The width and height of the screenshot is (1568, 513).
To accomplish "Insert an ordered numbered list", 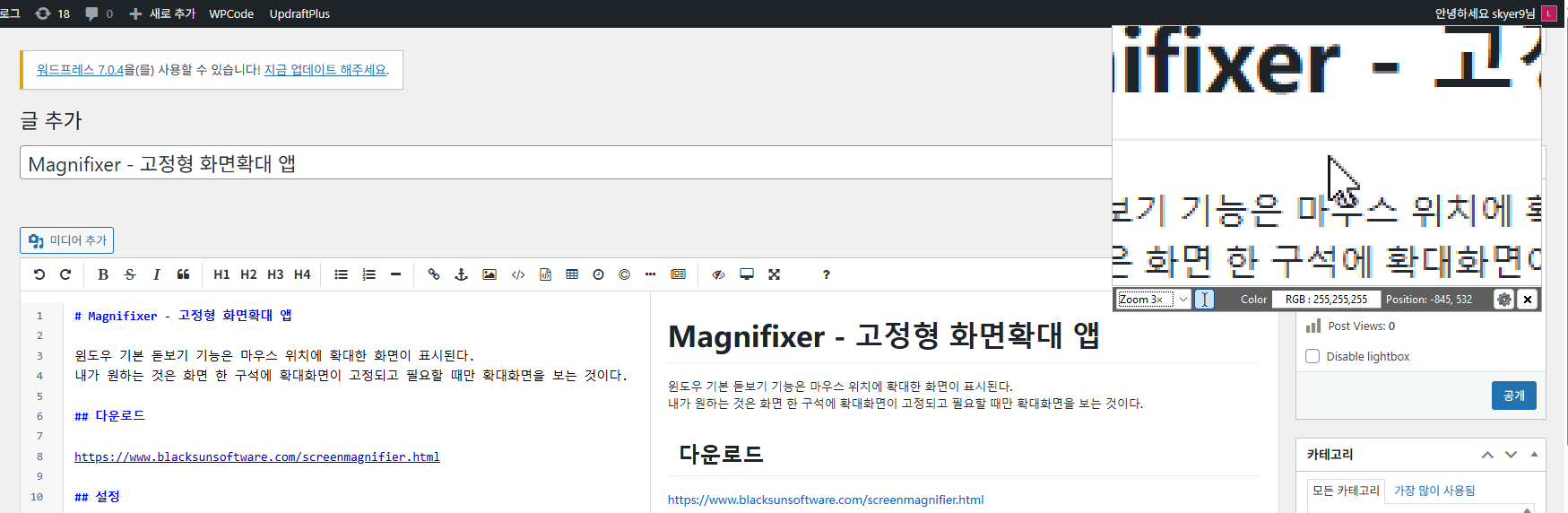I will pyautogui.click(x=368, y=274).
